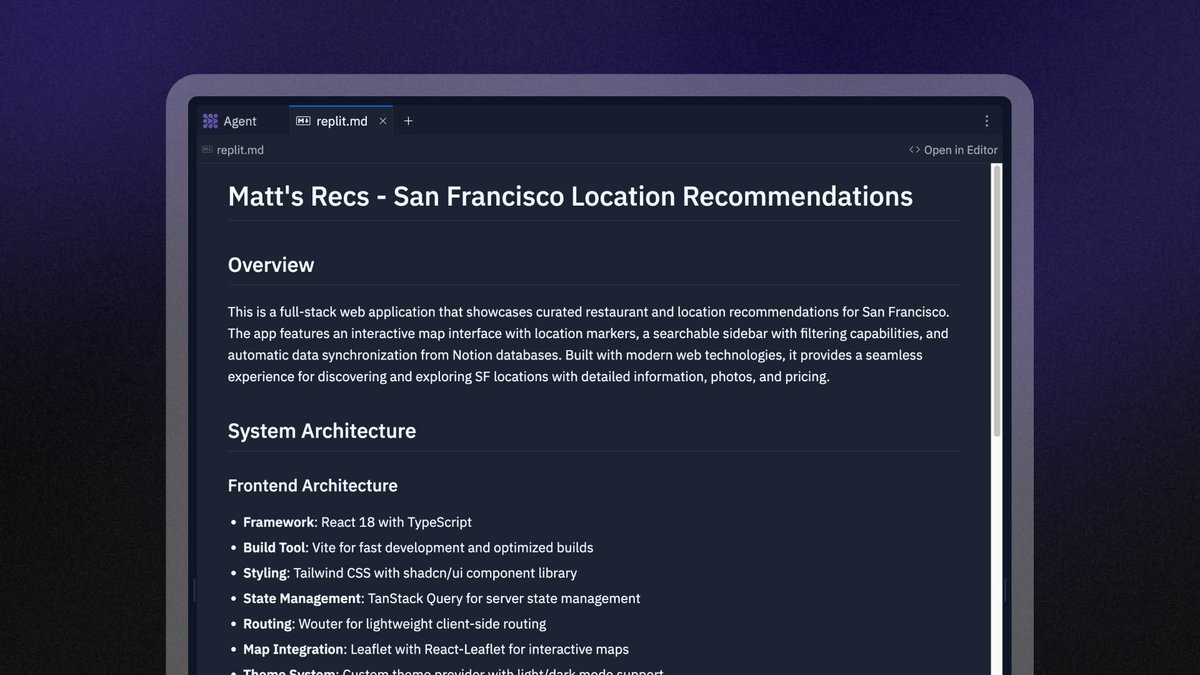This screenshot has height=675, width=1200.
Task: Click the Map Integration list item
Action: [x=436, y=650]
